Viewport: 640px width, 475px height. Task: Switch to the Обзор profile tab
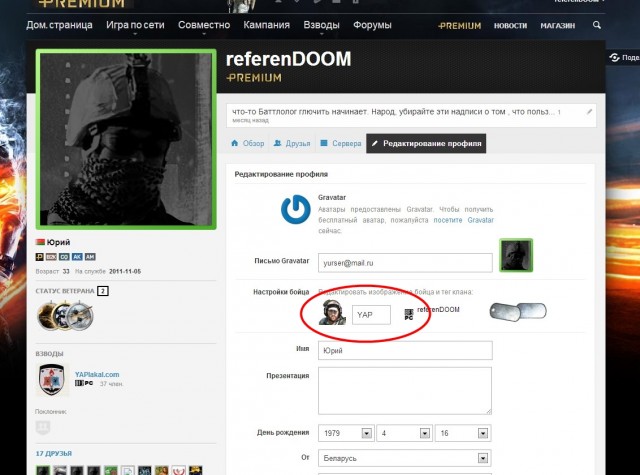tap(247, 144)
